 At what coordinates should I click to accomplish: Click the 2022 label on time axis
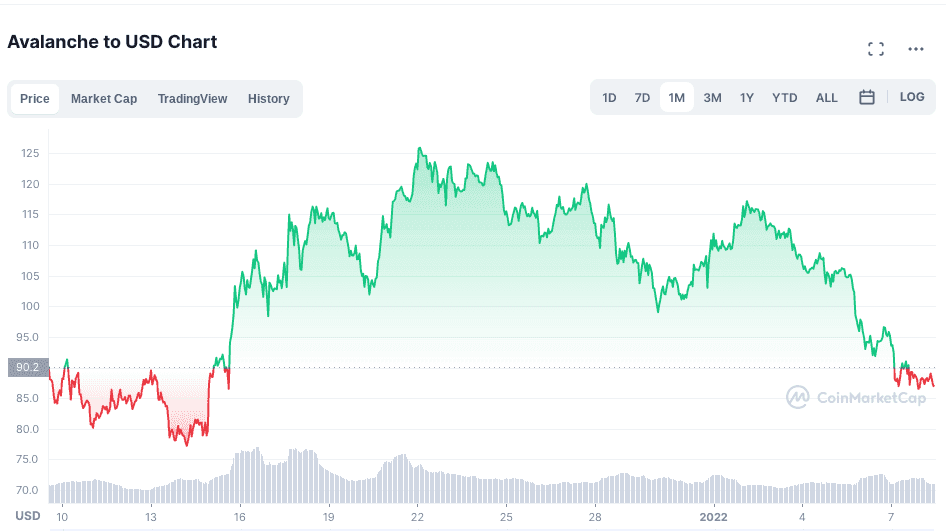tap(714, 517)
